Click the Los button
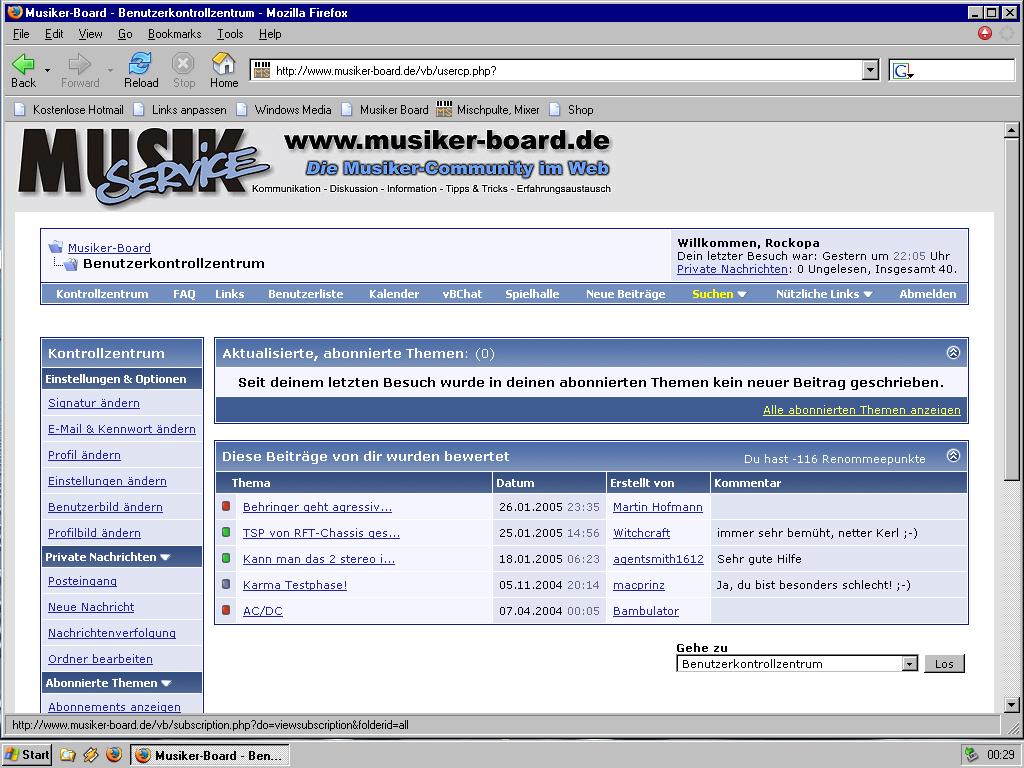The height and width of the screenshot is (768, 1024). 944,664
